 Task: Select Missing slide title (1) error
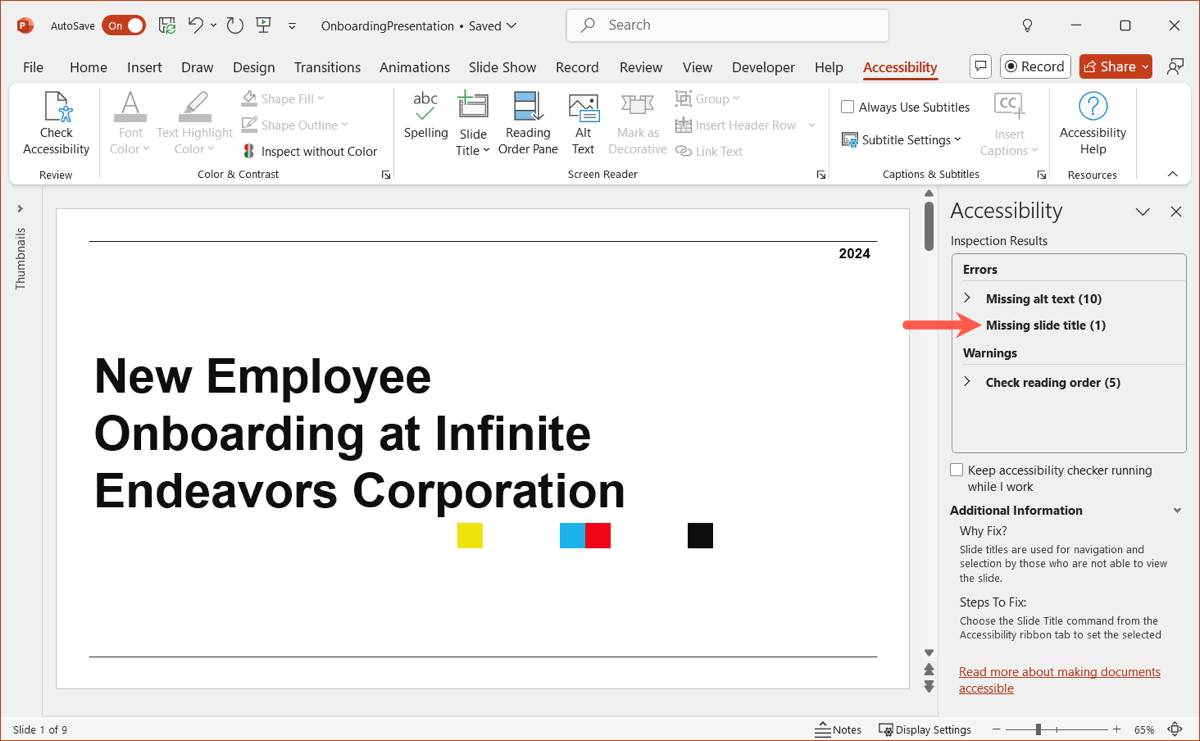(x=1045, y=325)
